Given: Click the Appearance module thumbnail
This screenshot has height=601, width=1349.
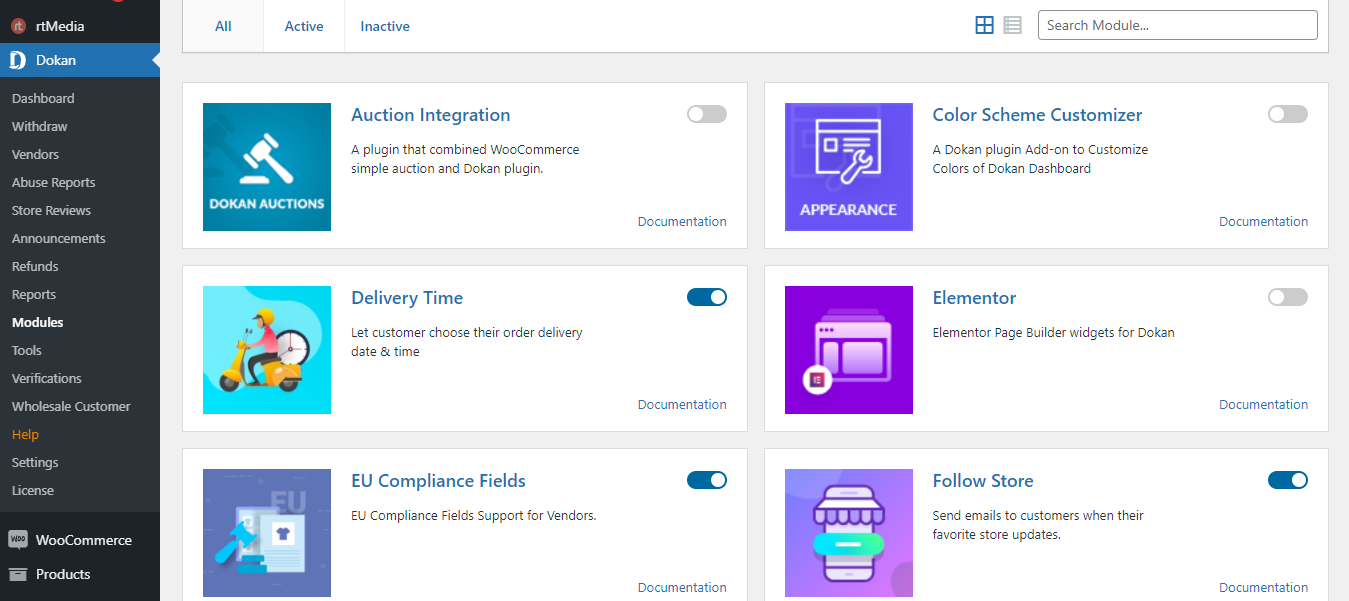Looking at the screenshot, I should 848,167.
